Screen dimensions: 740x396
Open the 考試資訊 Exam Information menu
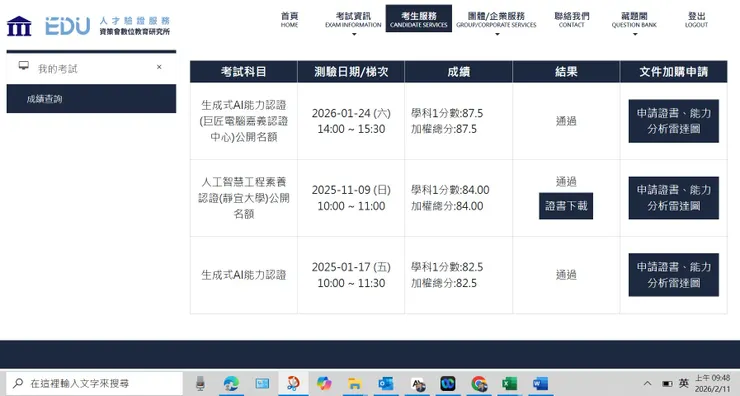(x=353, y=19)
